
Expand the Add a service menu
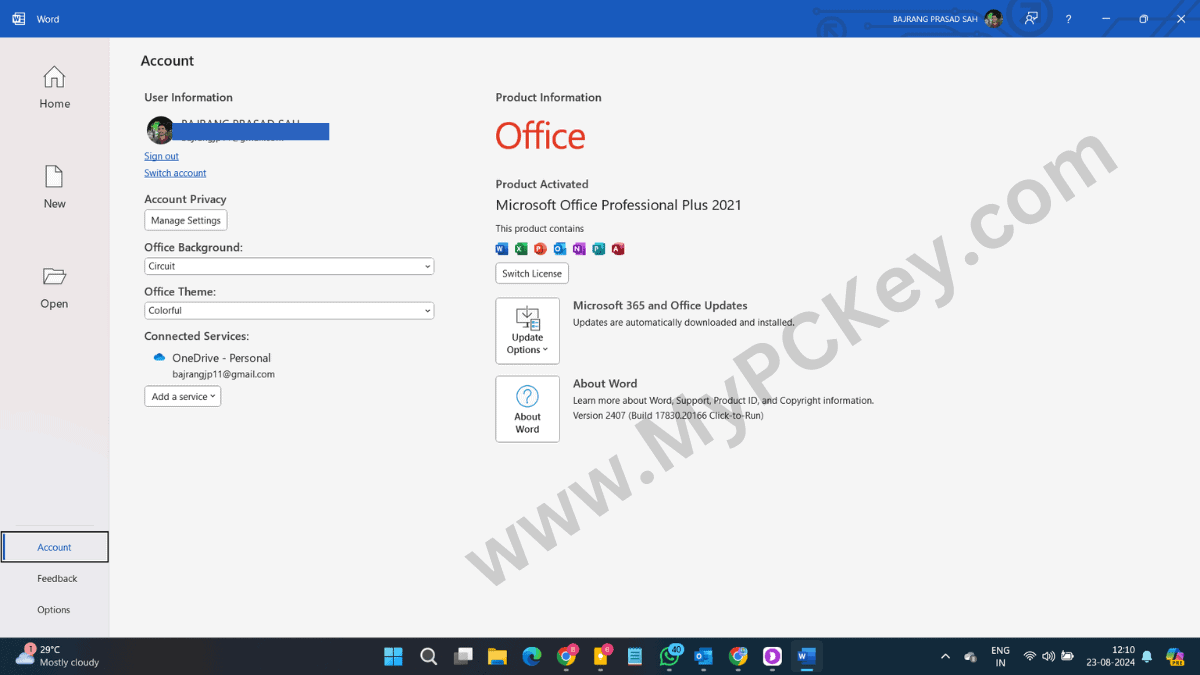click(x=183, y=396)
